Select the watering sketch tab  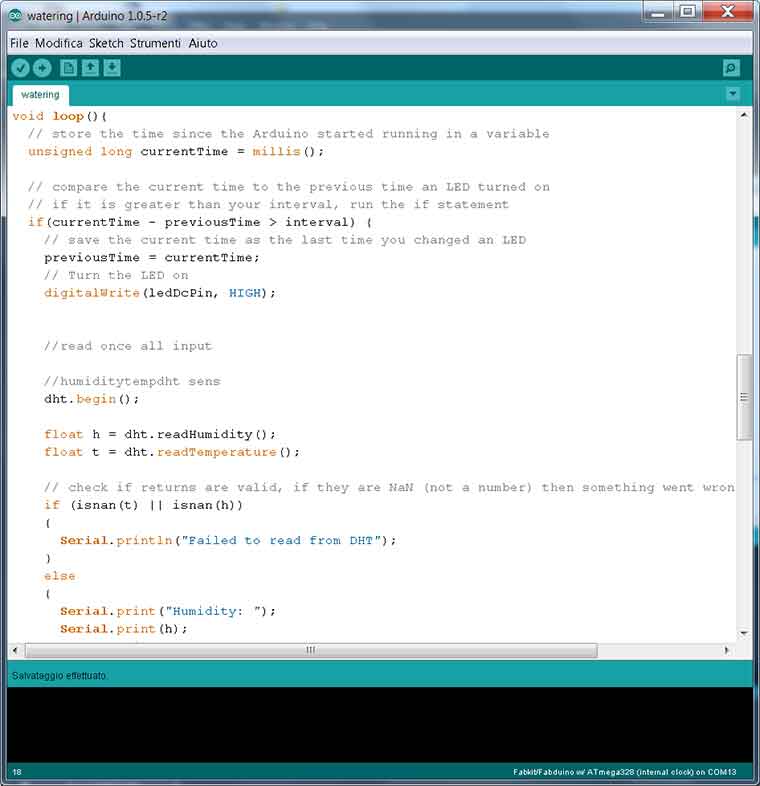tap(40, 95)
